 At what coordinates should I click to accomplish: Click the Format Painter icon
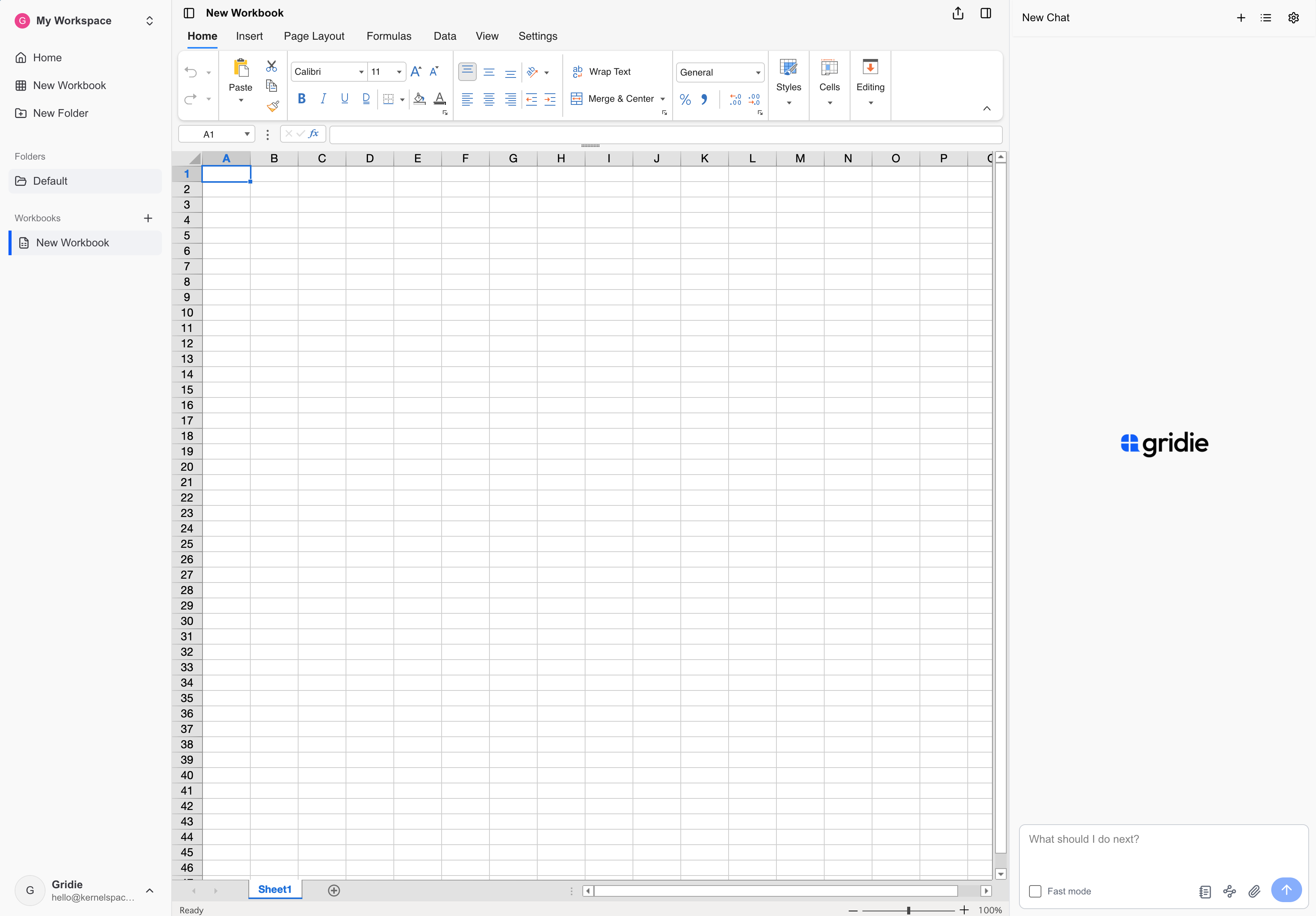[272, 106]
